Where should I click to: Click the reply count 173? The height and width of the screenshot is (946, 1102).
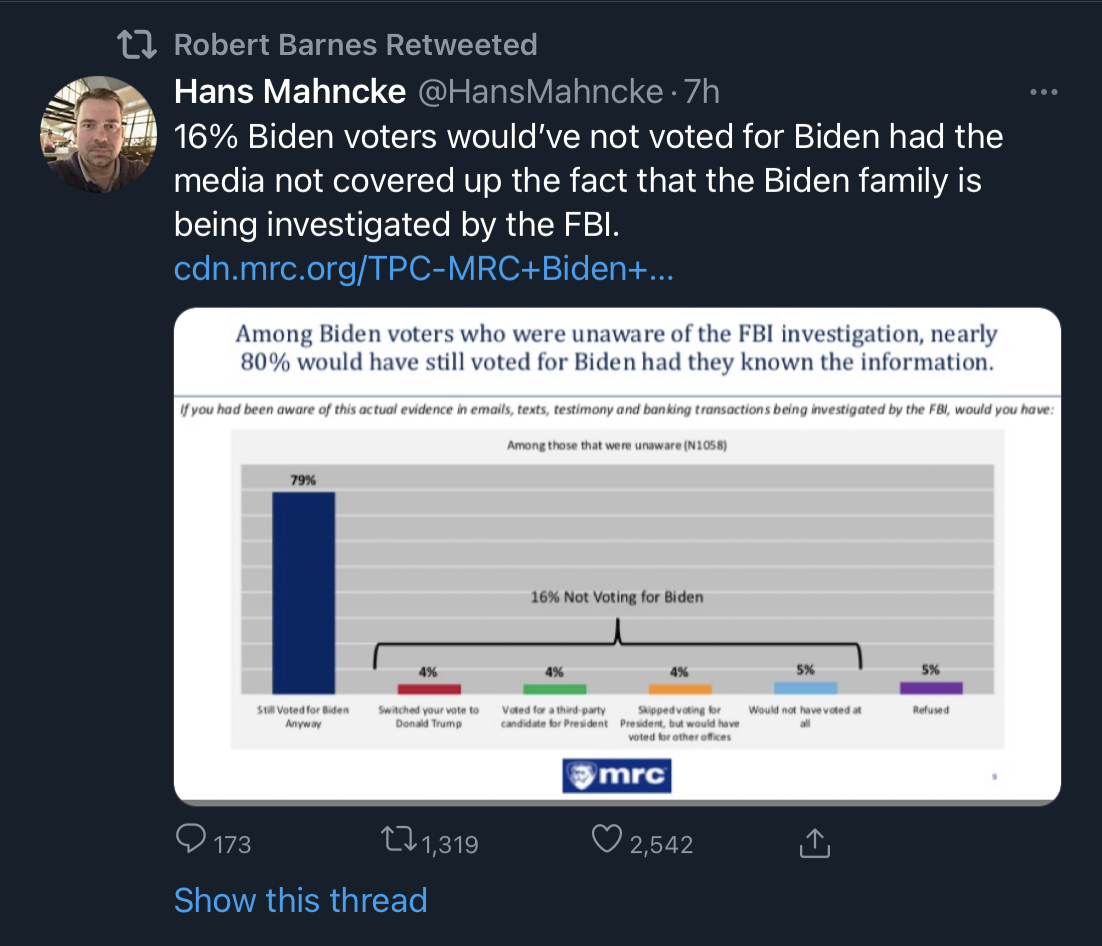(x=232, y=844)
